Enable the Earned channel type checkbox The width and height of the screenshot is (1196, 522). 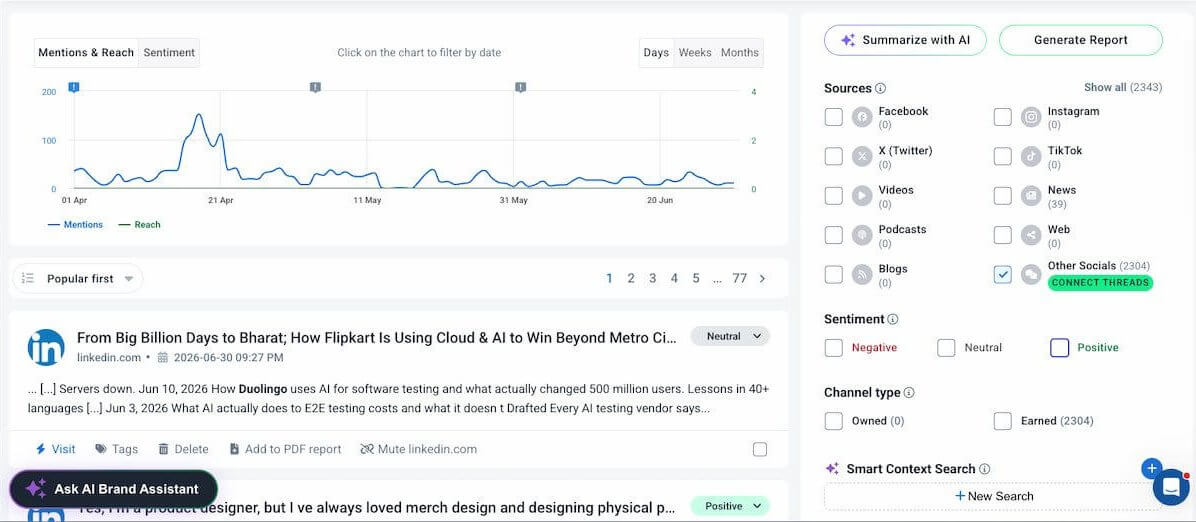point(1002,421)
